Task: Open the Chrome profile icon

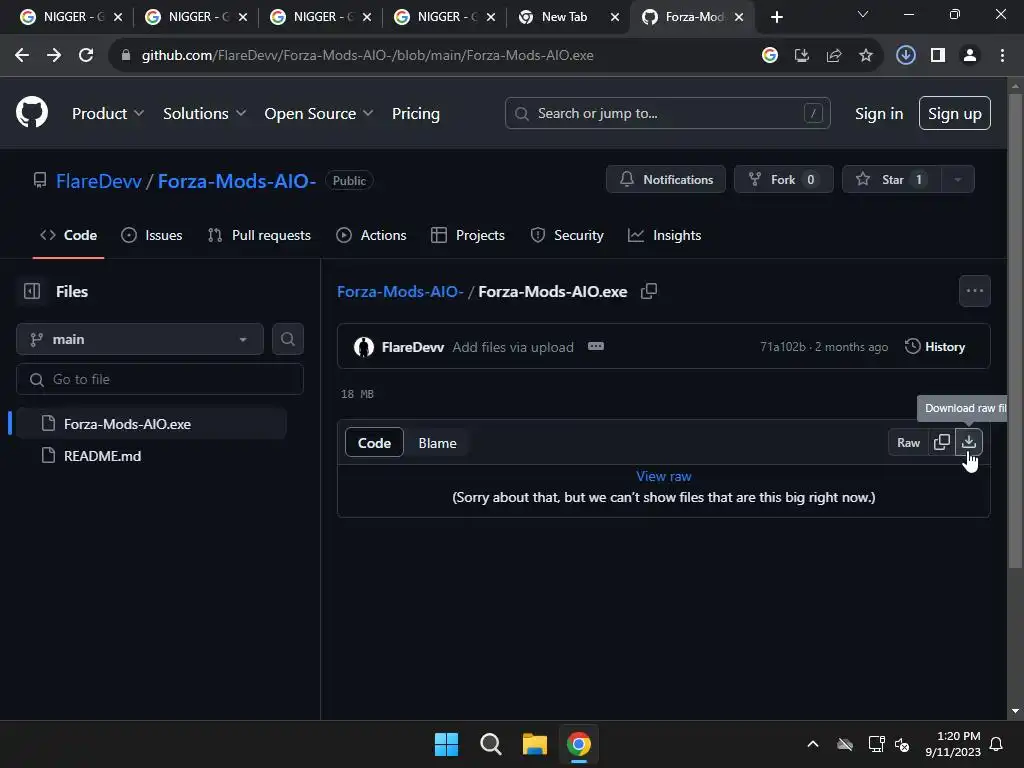Action: pos(970,56)
